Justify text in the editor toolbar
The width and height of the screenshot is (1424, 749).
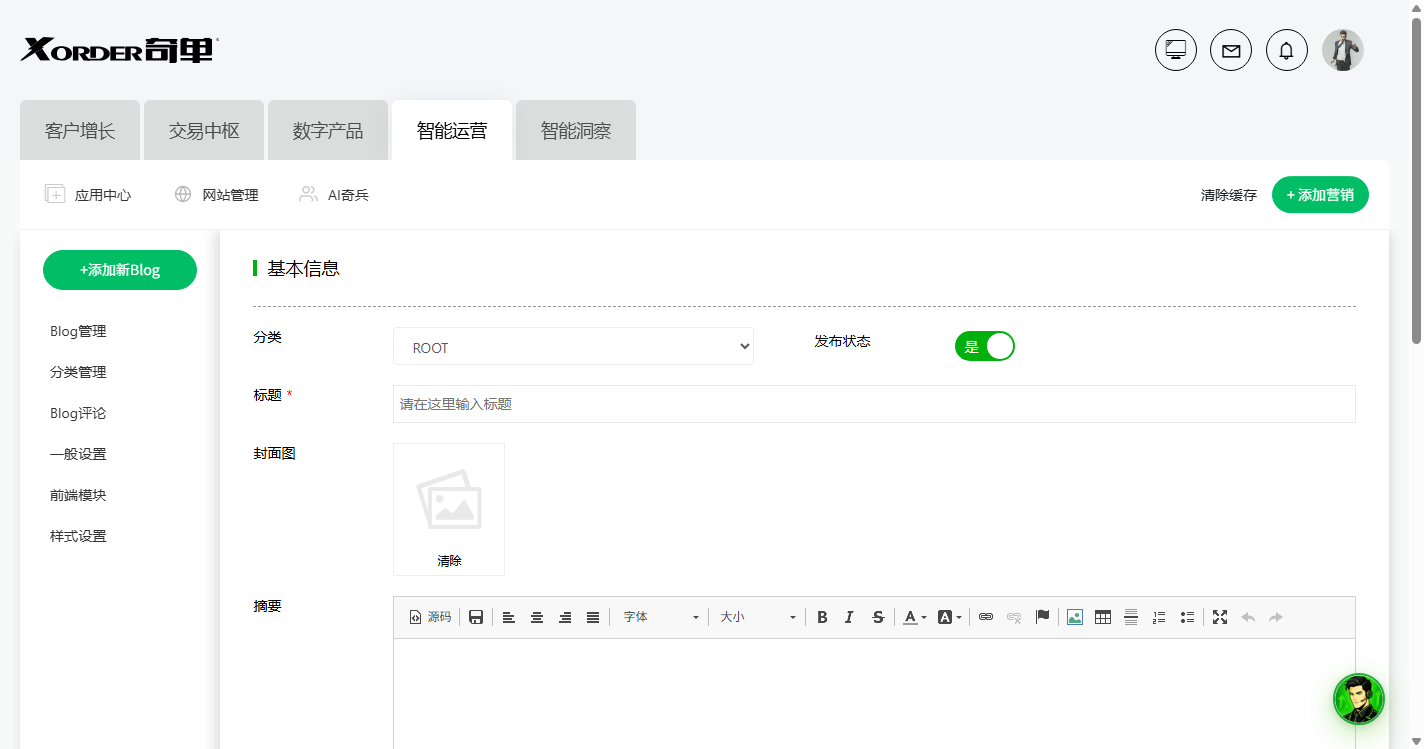pos(593,617)
